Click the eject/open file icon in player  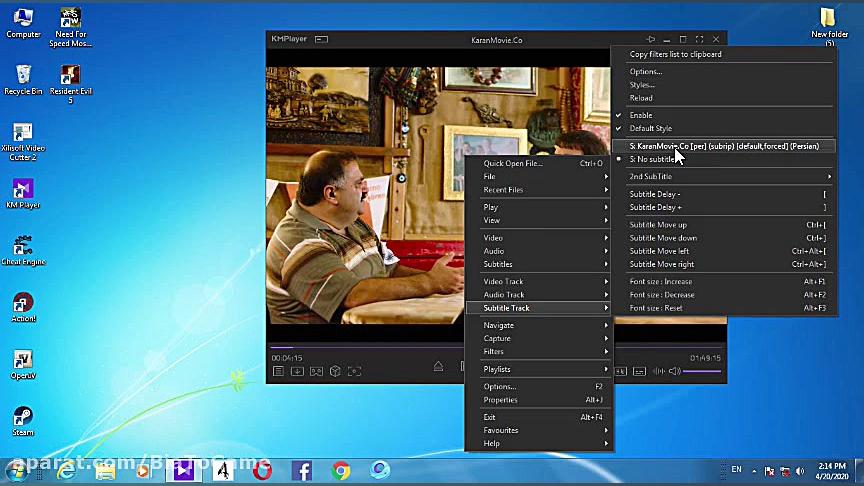click(x=438, y=366)
